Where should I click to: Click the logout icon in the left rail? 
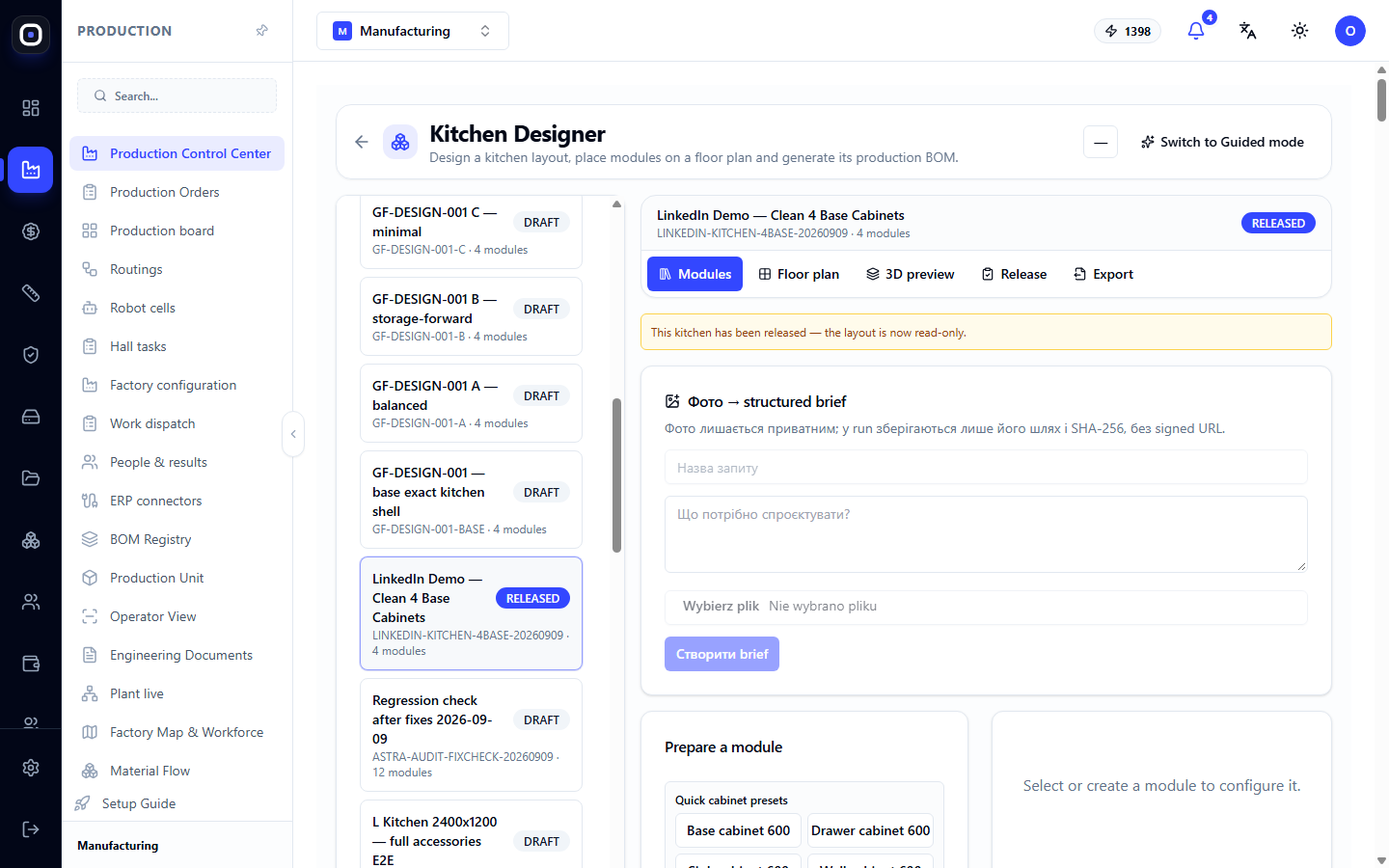[31, 829]
